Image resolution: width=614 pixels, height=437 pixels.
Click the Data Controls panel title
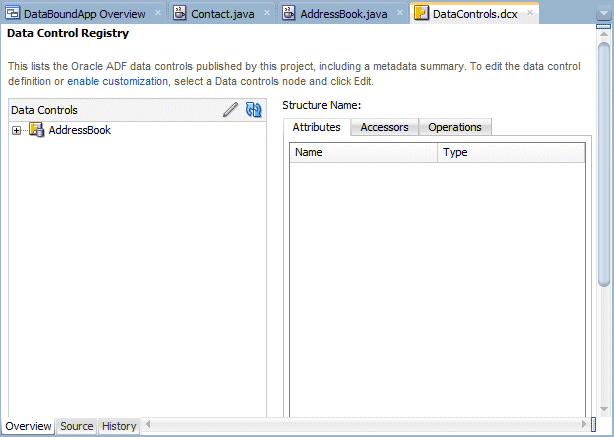click(x=44, y=110)
